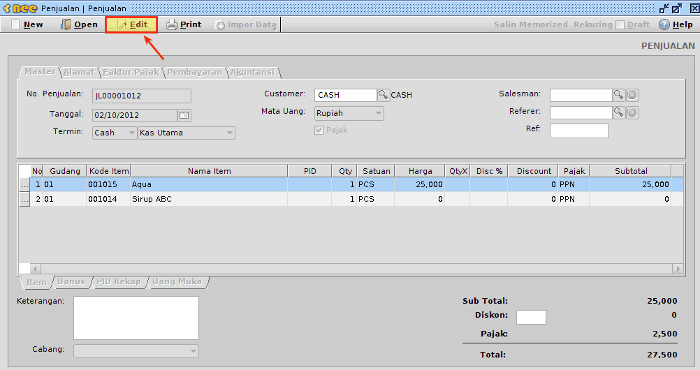
Task: Click the Diskon input field
Action: 531,317
